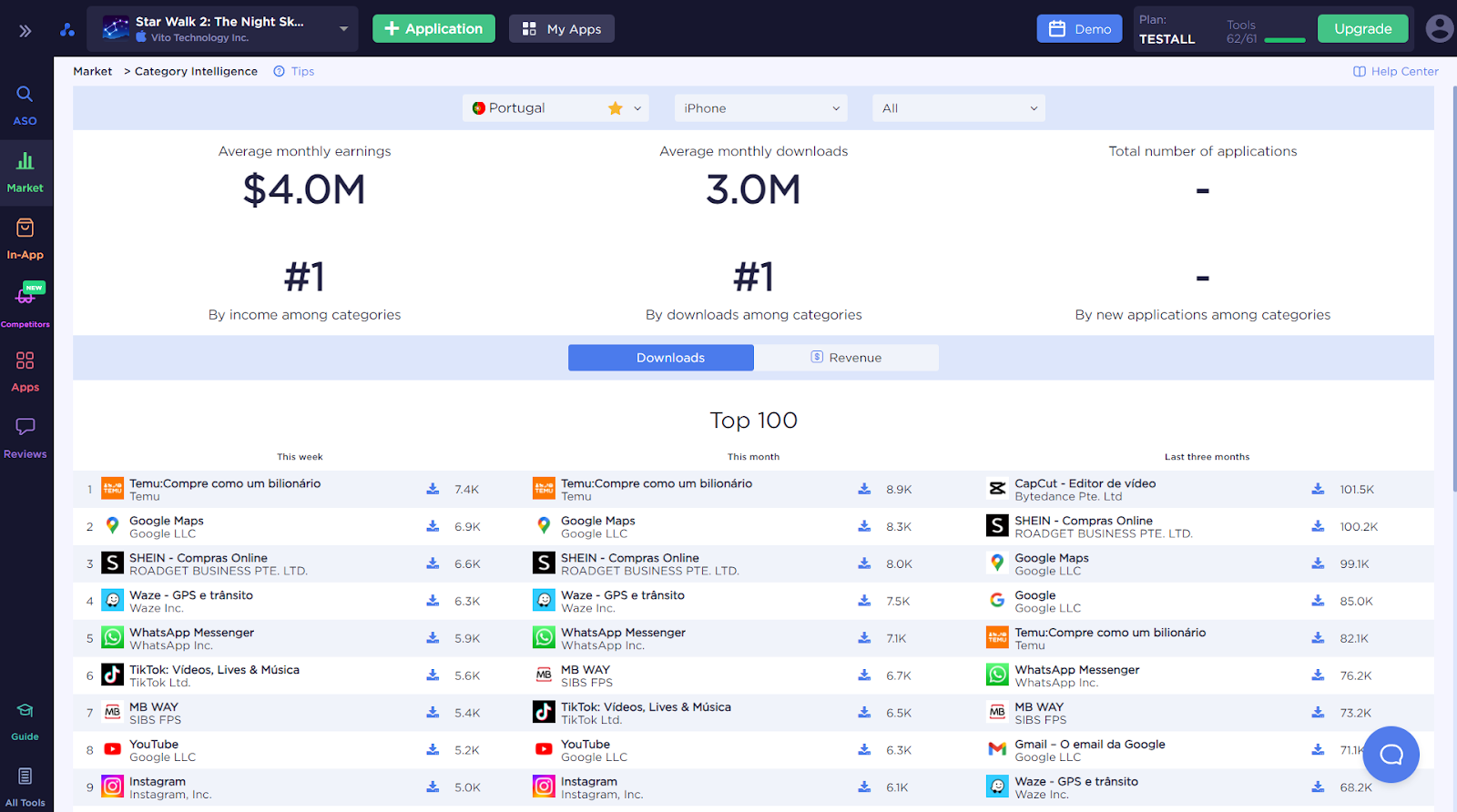Screen dimensions: 1457x812
Task: Click the 3.0M average monthly downloads value
Action: point(753,190)
